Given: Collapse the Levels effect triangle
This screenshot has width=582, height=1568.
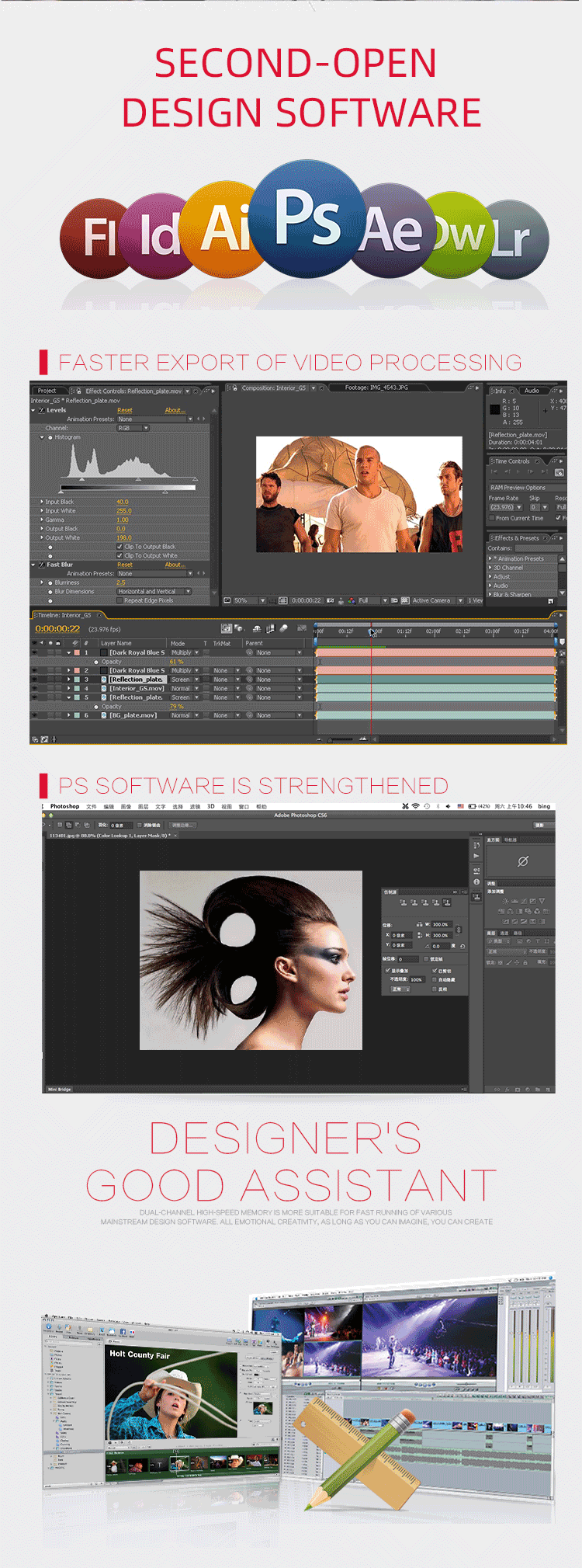Looking at the screenshot, I should click(33, 410).
